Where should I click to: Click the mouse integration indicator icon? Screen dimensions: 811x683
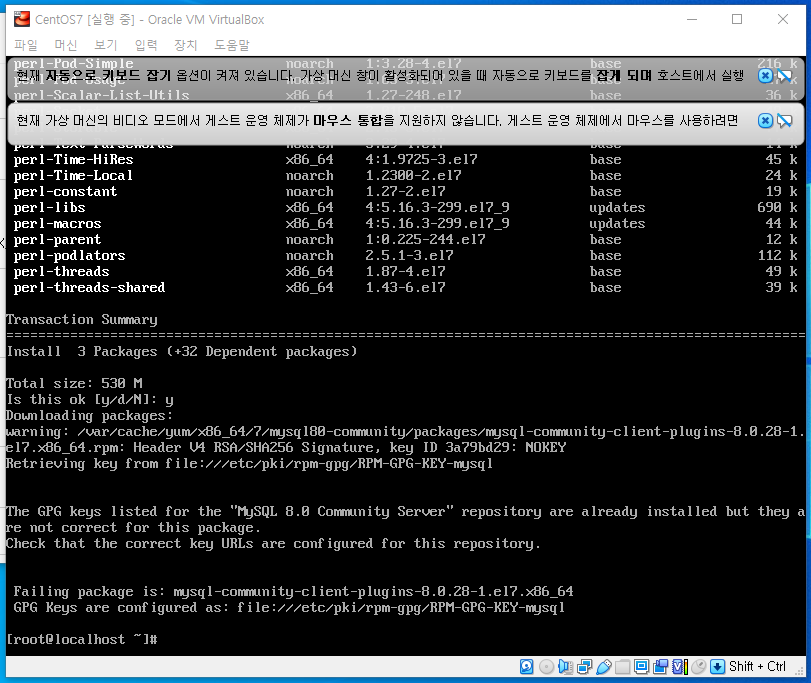(x=699, y=667)
